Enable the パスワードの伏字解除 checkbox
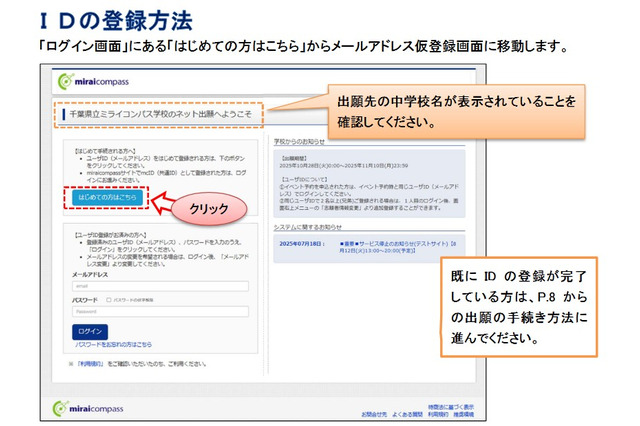 pyautogui.click(x=108, y=299)
